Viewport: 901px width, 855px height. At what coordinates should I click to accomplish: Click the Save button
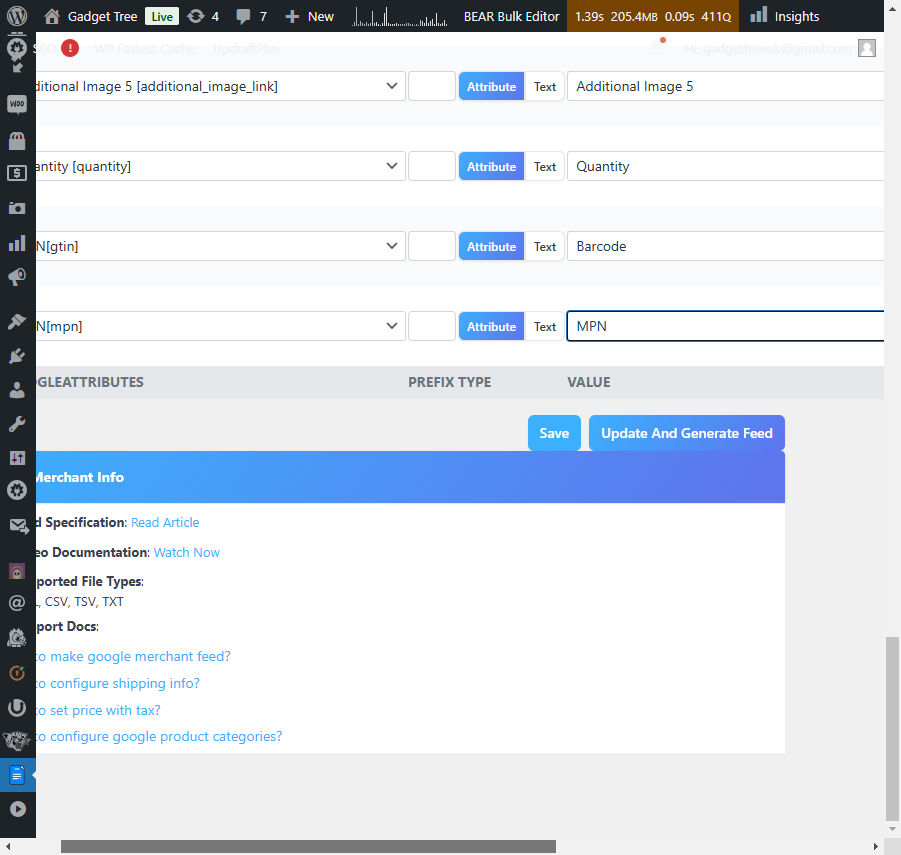coord(554,433)
